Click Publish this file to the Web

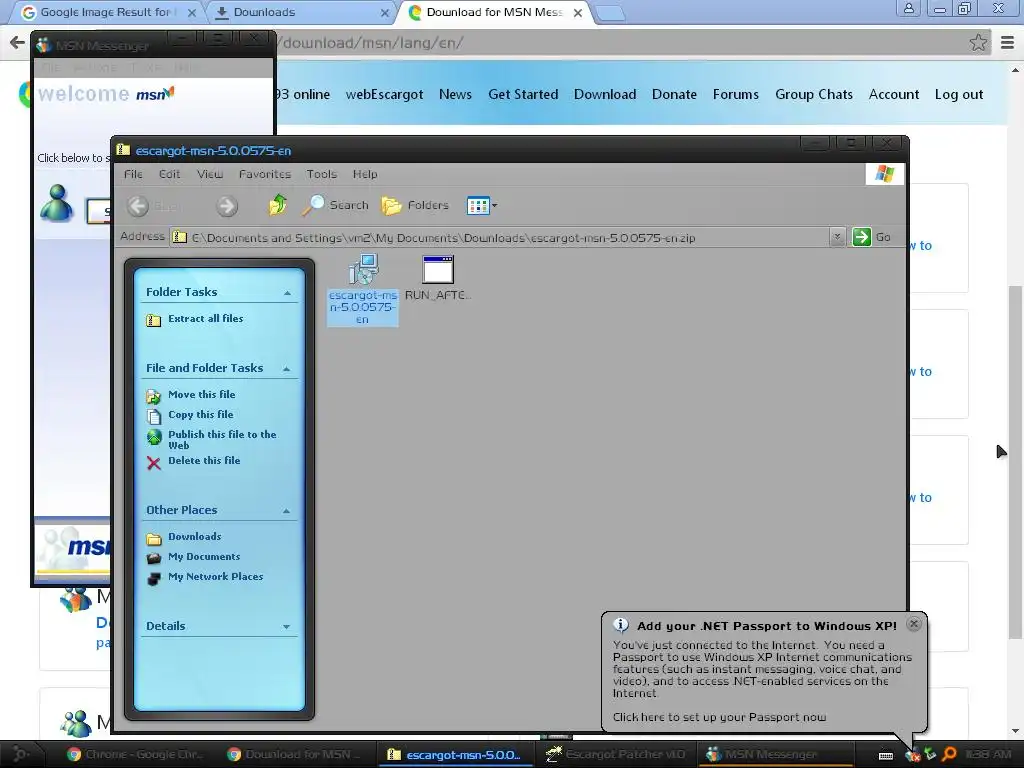point(222,440)
